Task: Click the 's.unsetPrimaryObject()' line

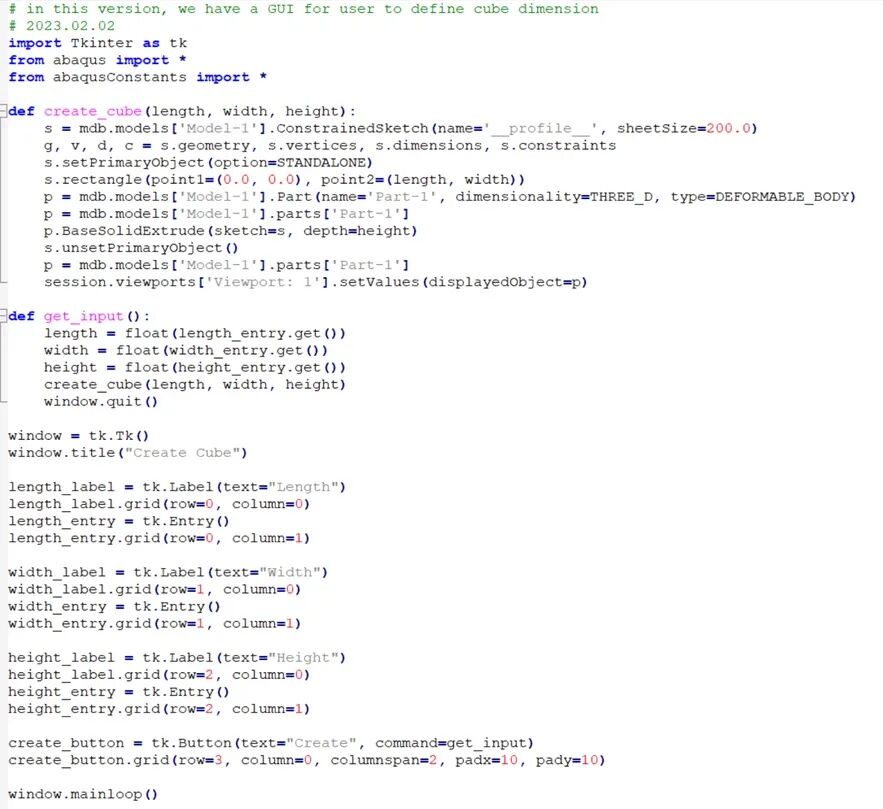Action: (x=141, y=248)
